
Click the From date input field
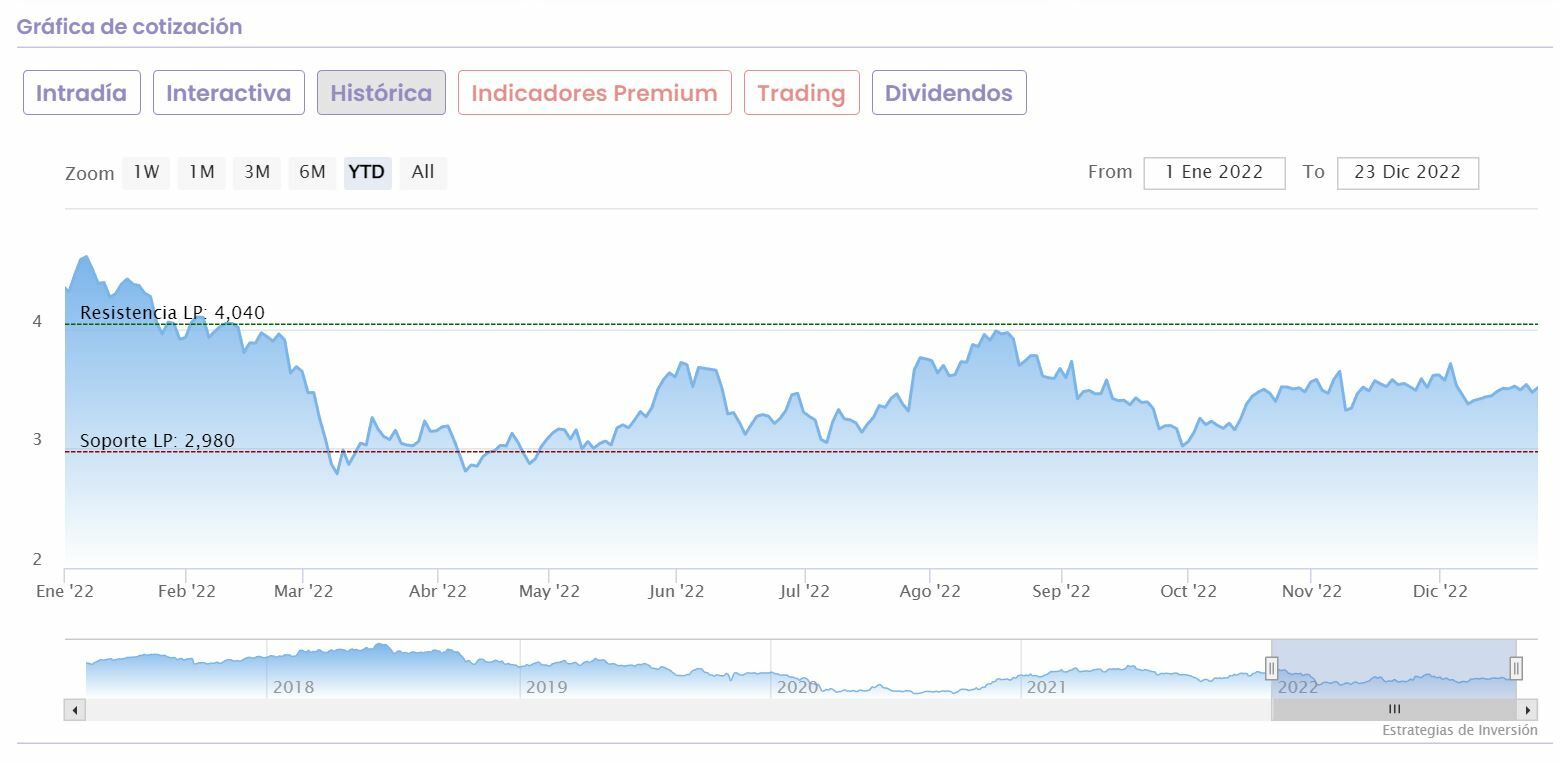click(1214, 172)
